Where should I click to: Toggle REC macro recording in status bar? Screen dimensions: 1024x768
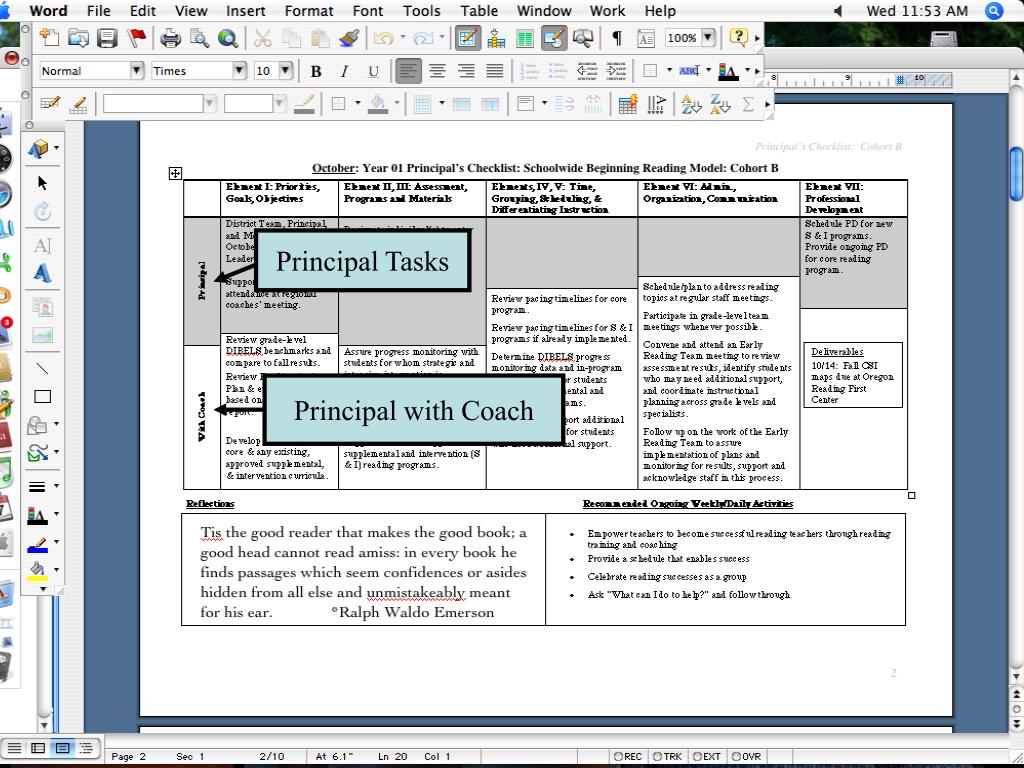click(628, 756)
